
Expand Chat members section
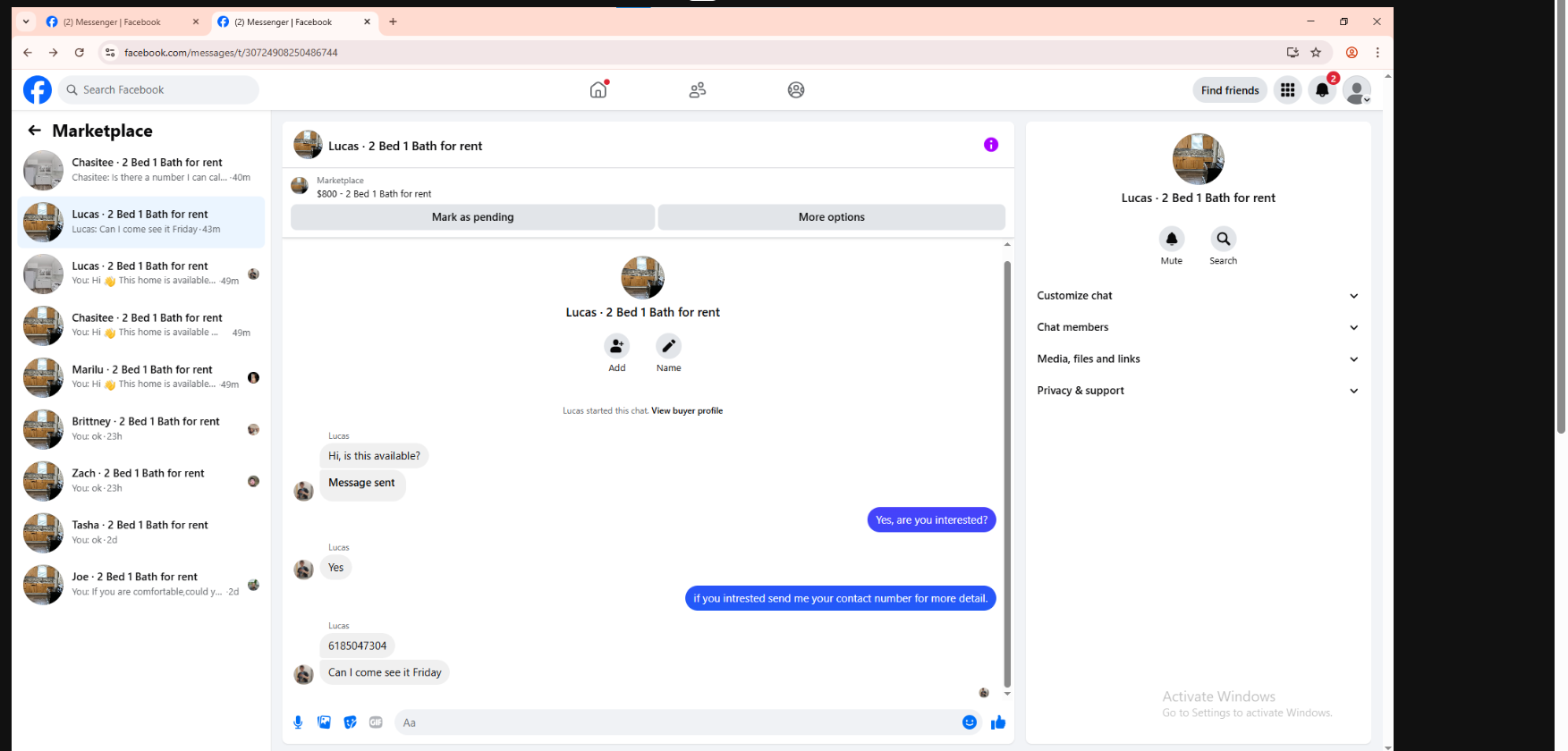[1198, 327]
